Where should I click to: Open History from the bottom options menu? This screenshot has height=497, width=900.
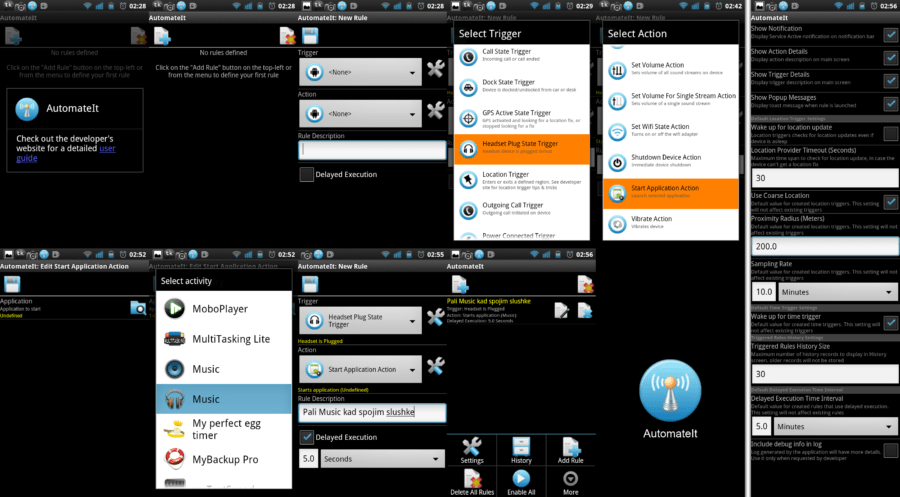(x=521, y=451)
